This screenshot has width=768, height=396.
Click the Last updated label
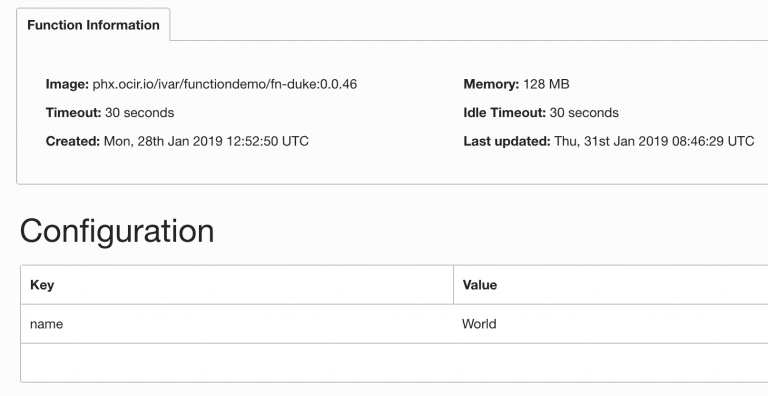point(507,141)
